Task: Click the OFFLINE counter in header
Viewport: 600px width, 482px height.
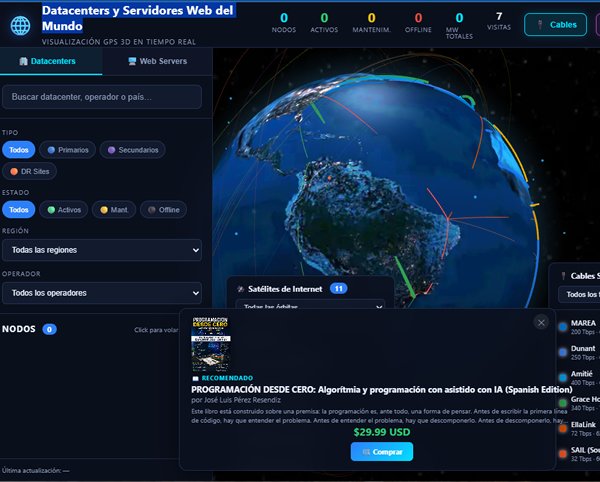Action: click(418, 23)
